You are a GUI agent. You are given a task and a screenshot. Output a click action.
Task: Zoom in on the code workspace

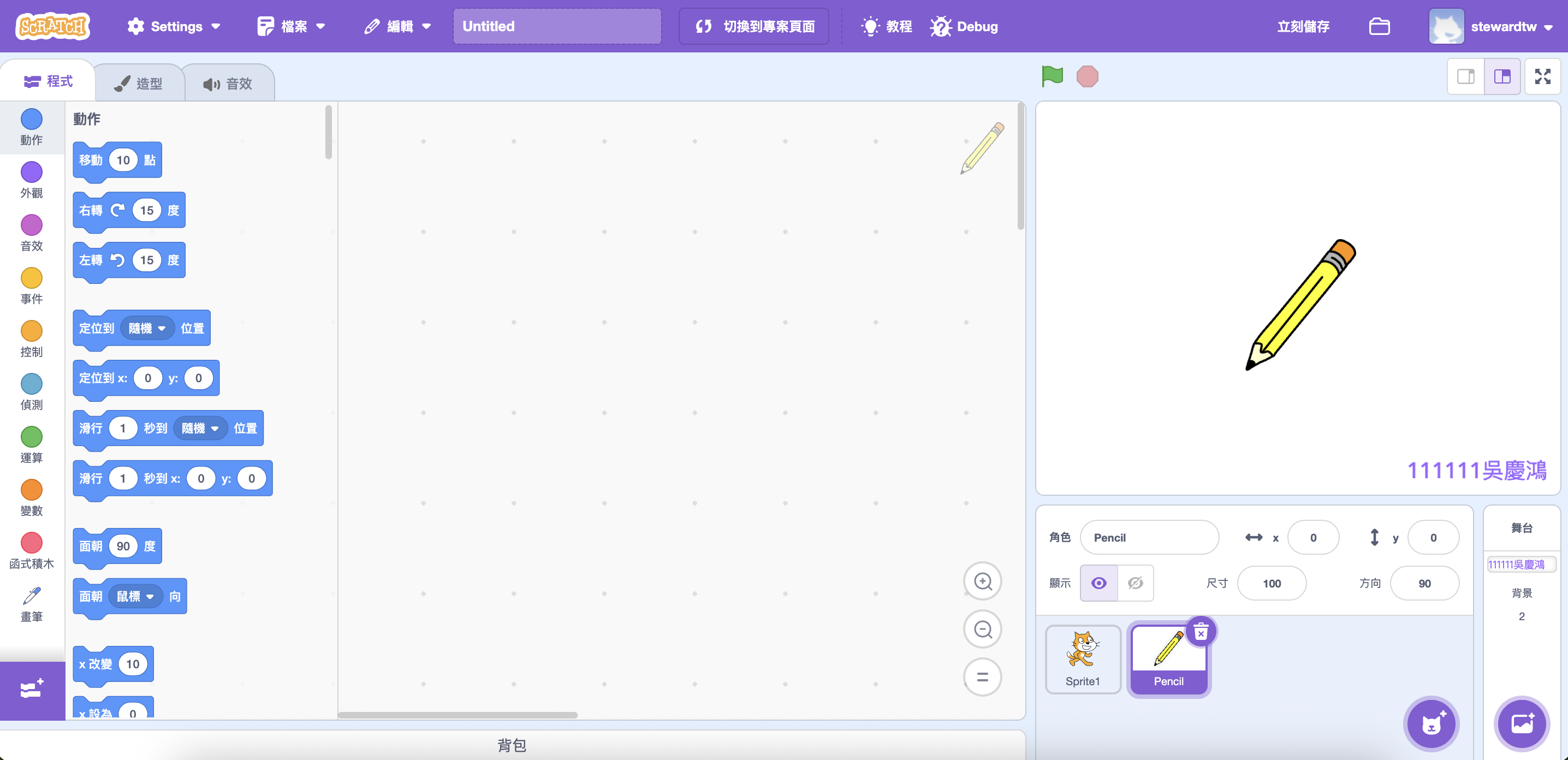click(x=982, y=581)
